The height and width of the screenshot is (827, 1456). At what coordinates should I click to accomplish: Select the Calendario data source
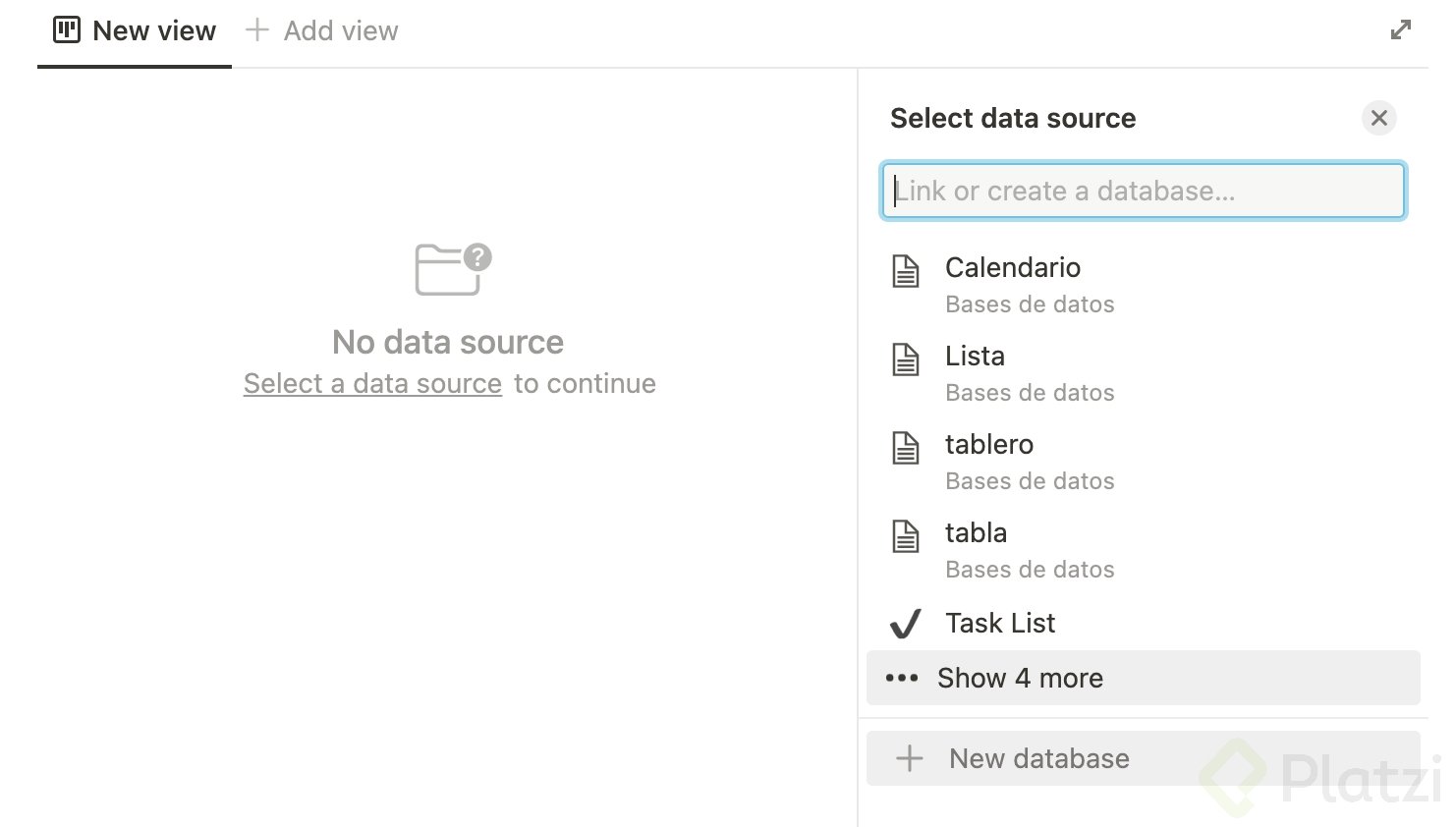point(1013,268)
